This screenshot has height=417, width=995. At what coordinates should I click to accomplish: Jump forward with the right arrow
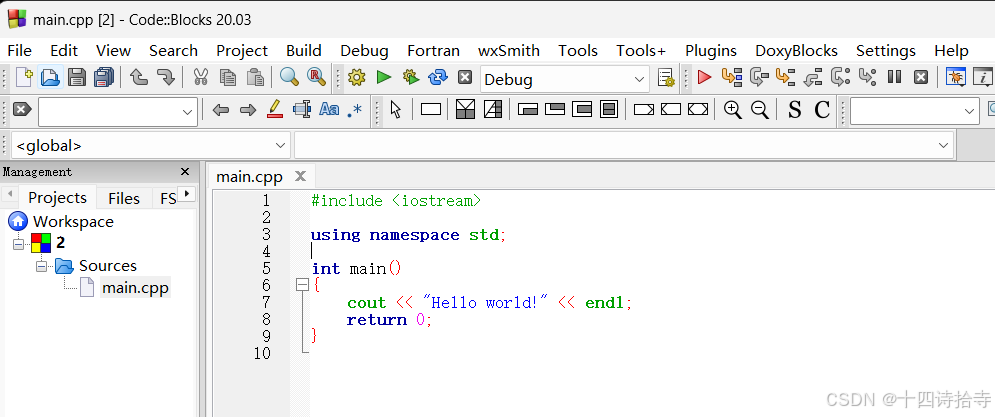247,110
